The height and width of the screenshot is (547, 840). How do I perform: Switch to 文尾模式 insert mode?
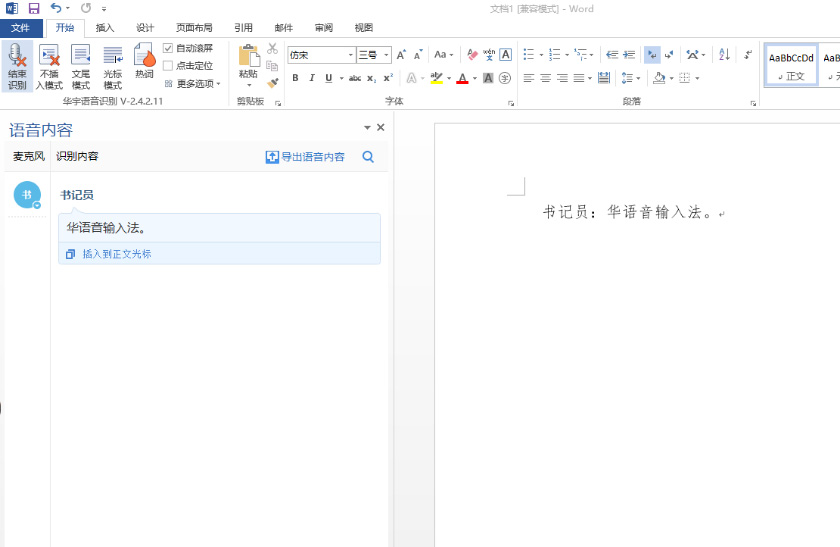[81, 66]
